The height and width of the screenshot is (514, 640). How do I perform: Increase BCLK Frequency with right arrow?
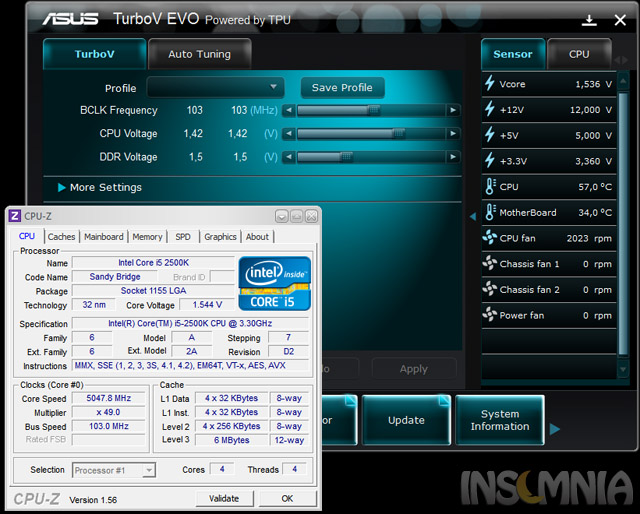click(x=453, y=110)
